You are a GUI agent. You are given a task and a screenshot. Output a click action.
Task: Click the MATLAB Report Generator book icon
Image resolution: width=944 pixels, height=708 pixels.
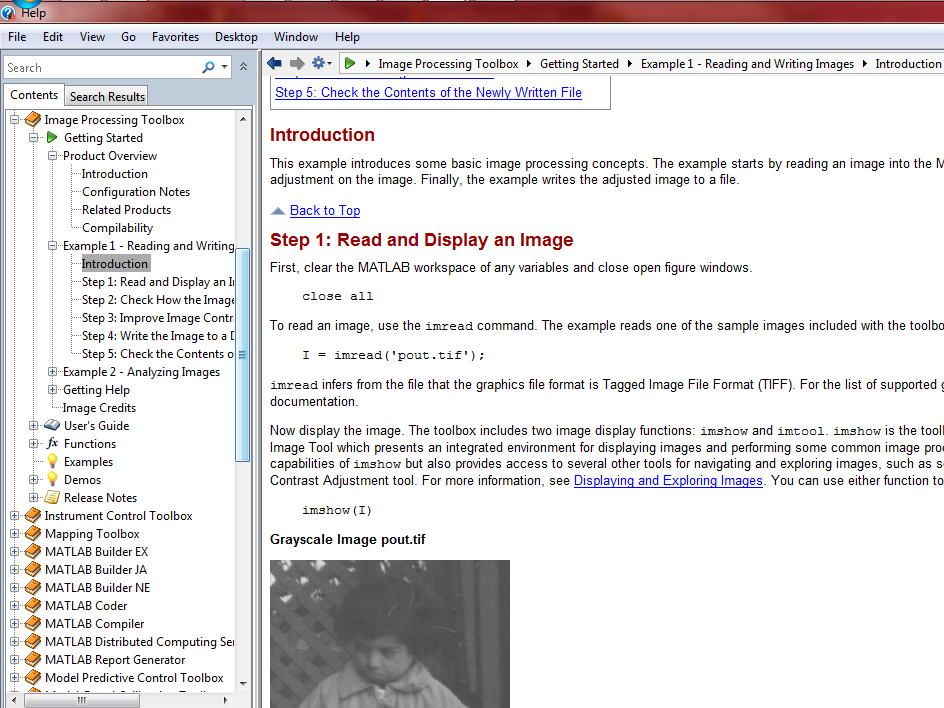point(33,660)
